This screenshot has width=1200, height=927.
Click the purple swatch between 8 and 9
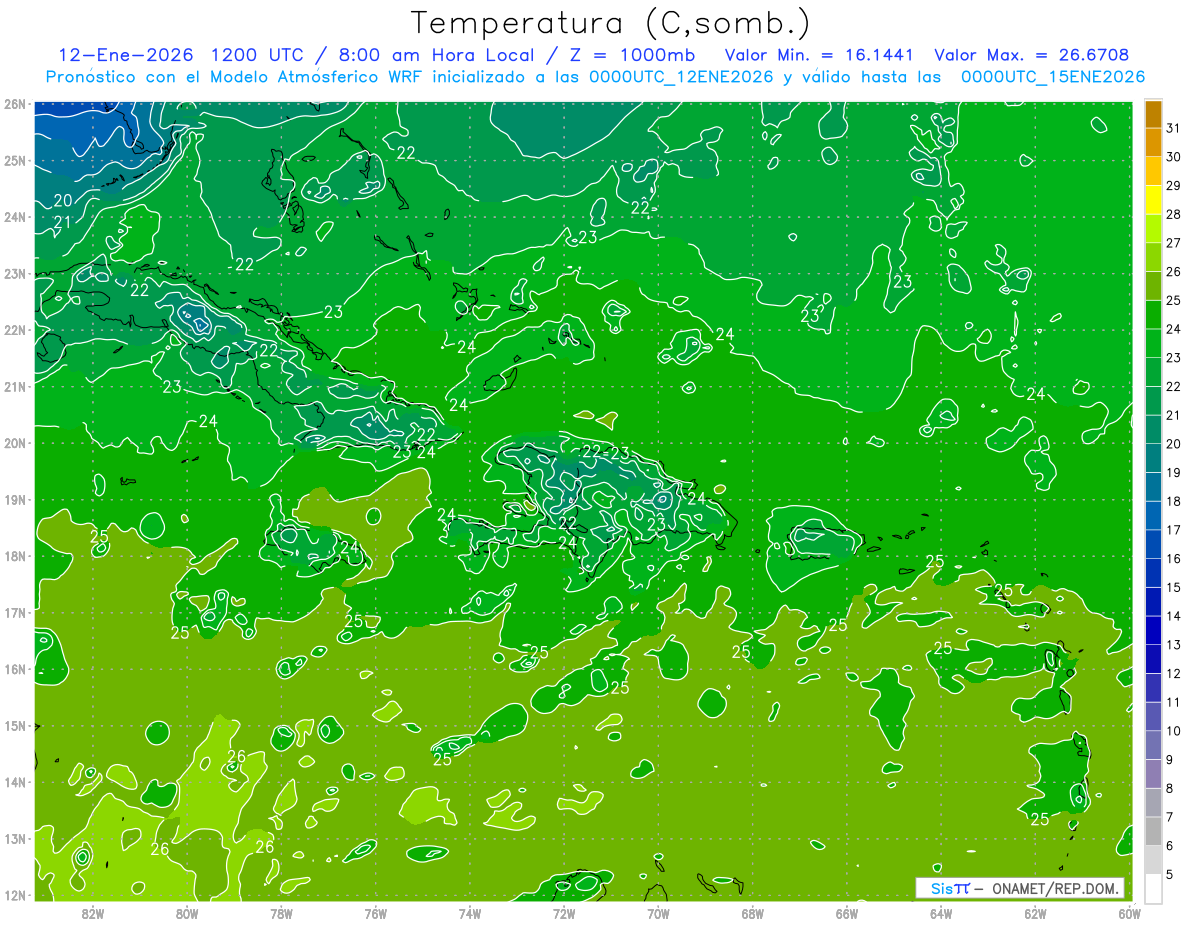[x=1153, y=774]
